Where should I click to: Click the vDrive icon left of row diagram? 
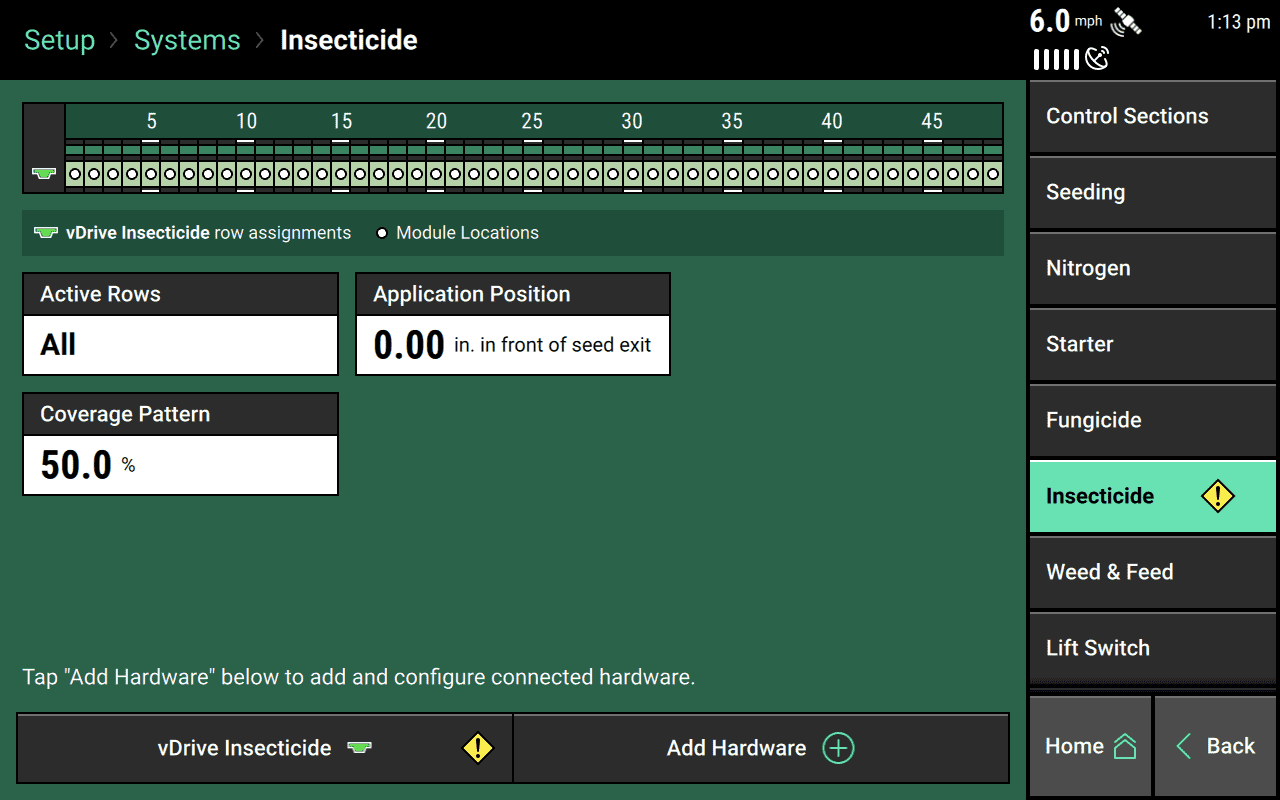point(43,174)
